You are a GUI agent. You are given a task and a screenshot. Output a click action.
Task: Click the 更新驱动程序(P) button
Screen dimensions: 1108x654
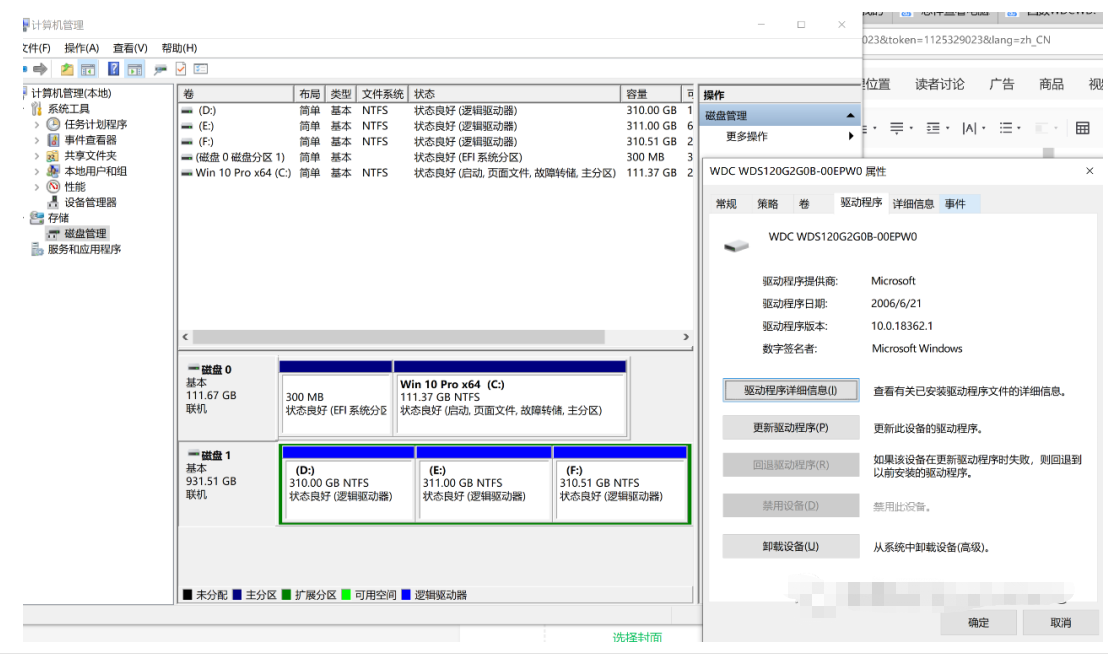790,428
